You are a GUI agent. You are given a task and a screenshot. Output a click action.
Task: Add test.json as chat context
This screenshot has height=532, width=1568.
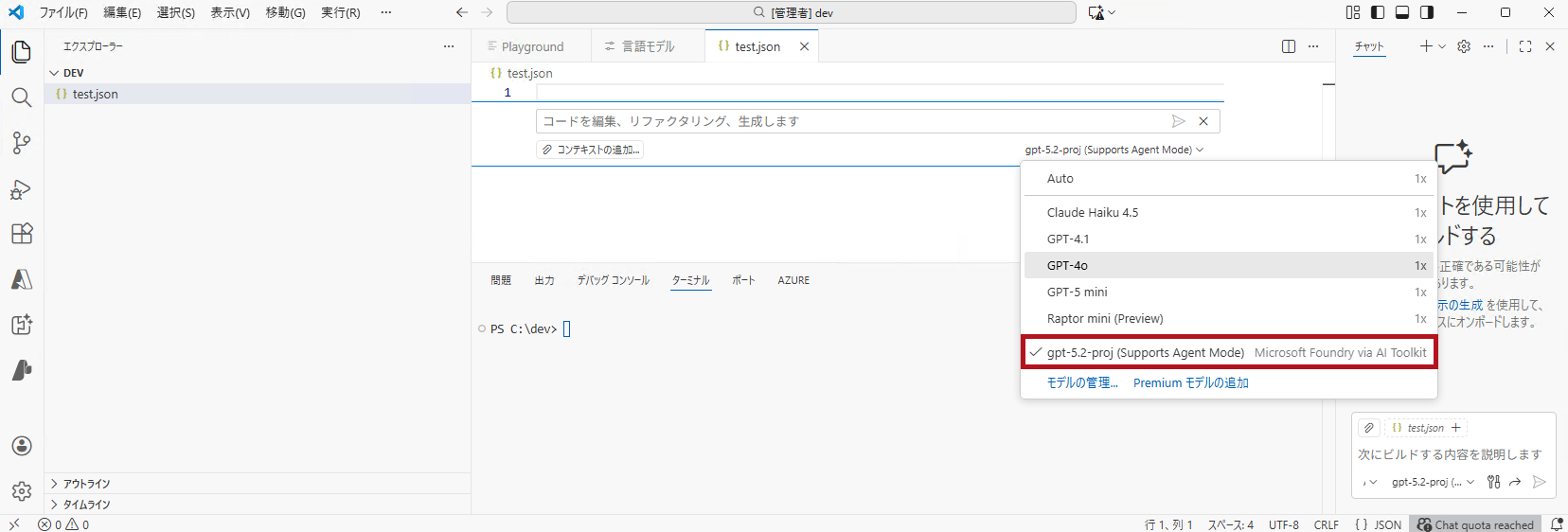pos(1456,428)
